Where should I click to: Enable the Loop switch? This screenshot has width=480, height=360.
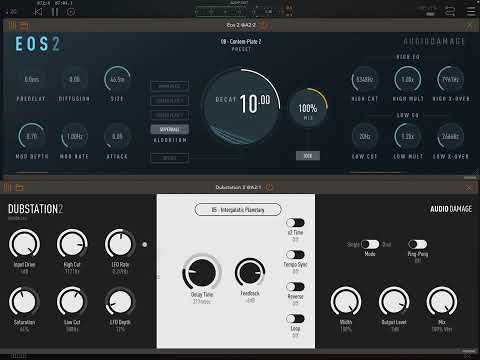(295, 319)
